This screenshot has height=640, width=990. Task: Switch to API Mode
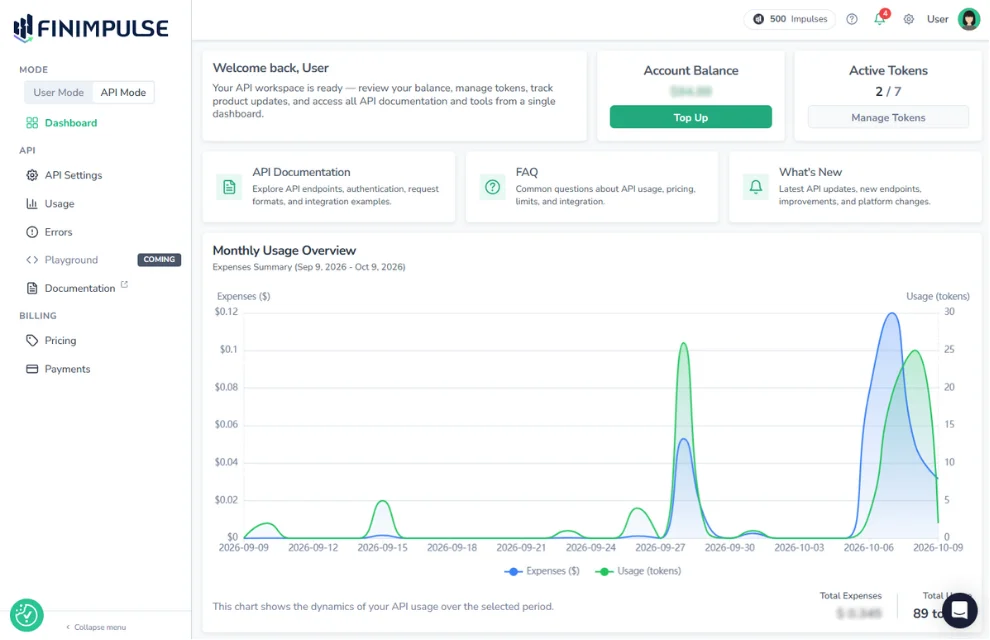[123, 92]
